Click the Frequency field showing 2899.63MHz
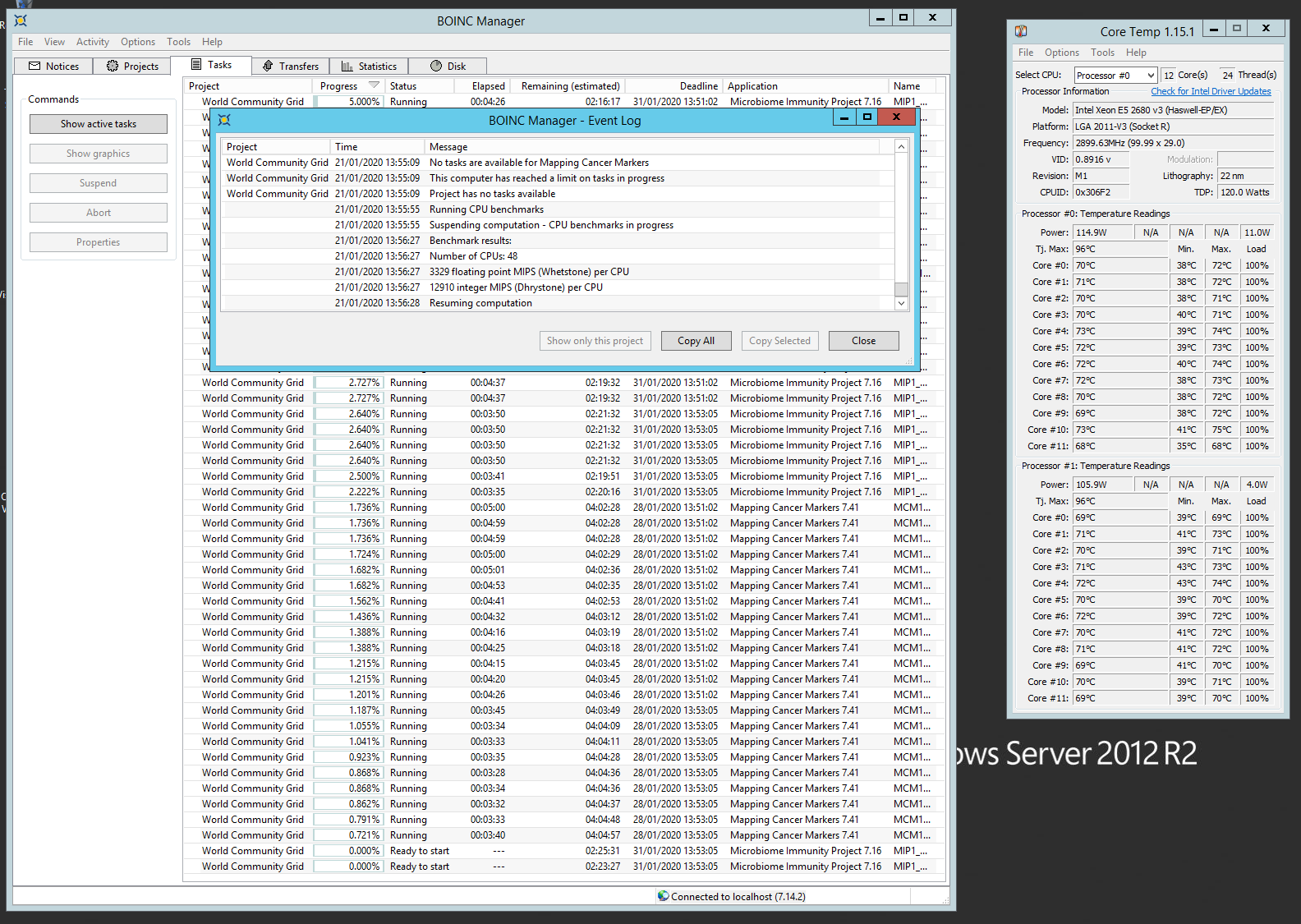 point(1173,143)
